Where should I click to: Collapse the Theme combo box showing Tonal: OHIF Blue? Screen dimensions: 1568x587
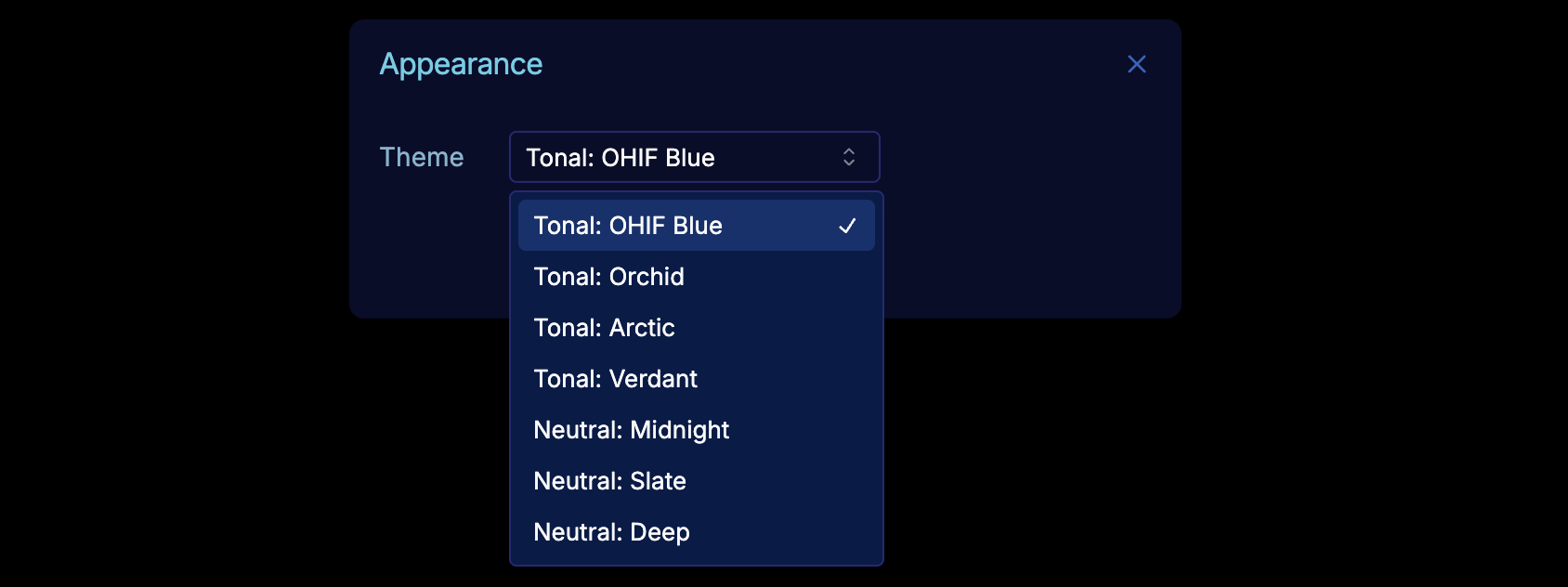(694, 157)
